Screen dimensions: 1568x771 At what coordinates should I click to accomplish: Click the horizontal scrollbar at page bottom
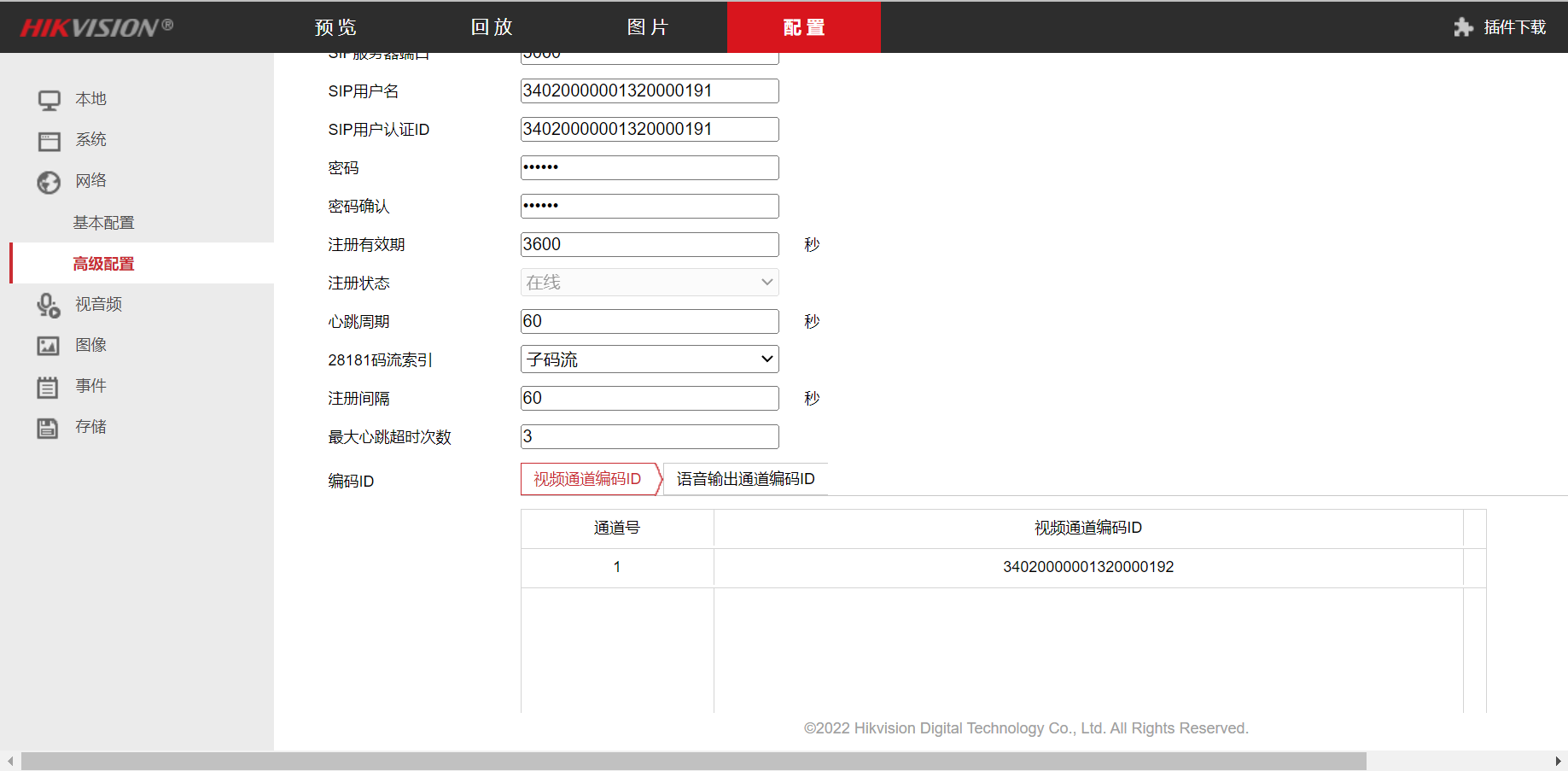tap(597, 760)
